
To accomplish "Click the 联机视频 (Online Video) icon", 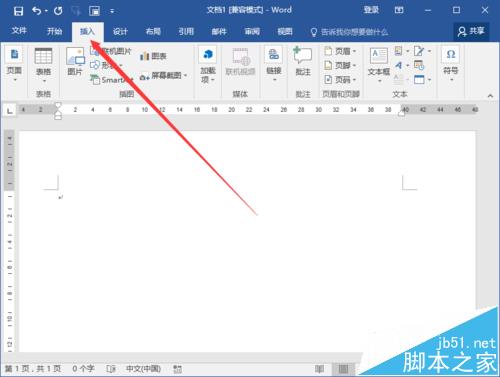I will [240, 62].
